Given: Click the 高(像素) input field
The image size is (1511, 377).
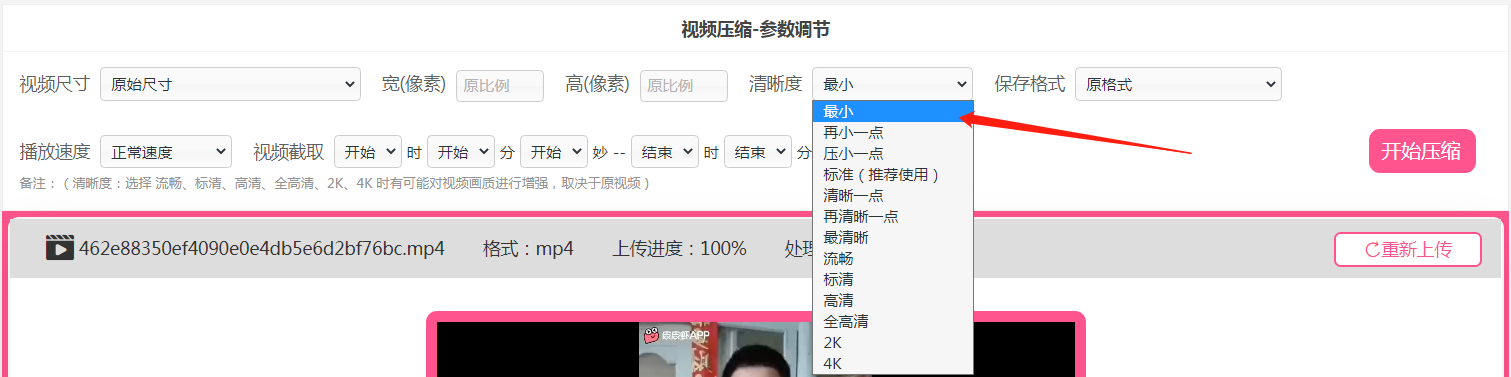Looking at the screenshot, I should click(684, 85).
